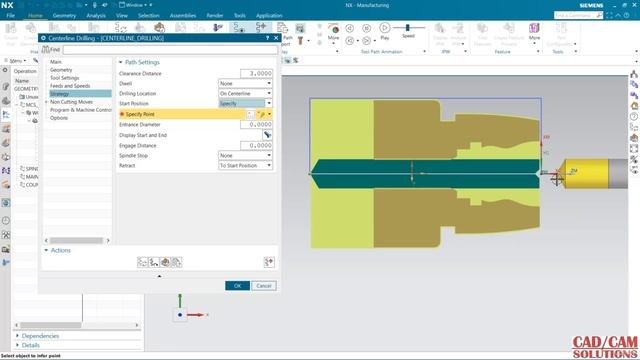Click the Entrance Diameter input field
Image resolution: width=640 pixels, height=360 pixels.
click(256, 124)
